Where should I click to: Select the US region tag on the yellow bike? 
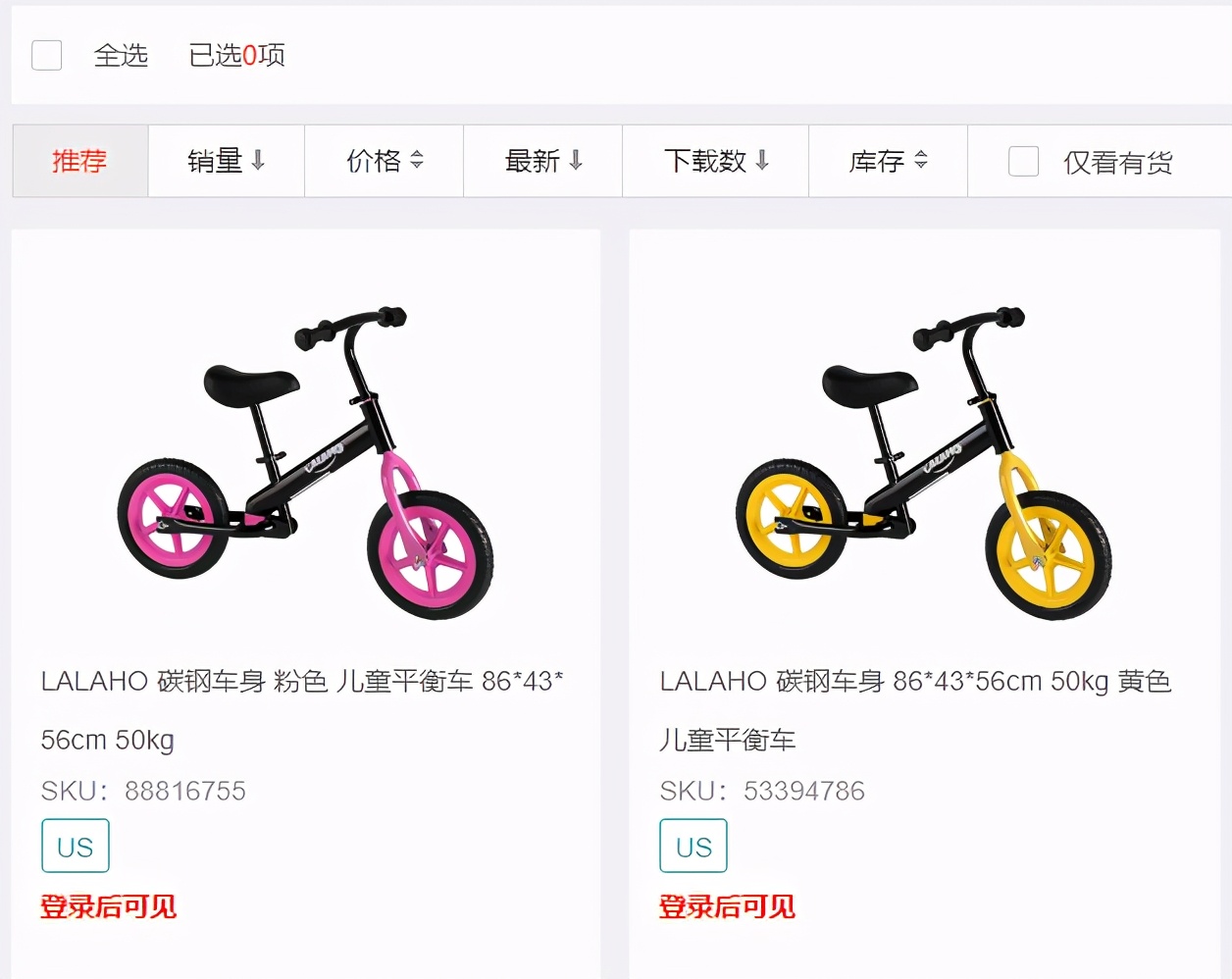pyautogui.click(x=693, y=845)
